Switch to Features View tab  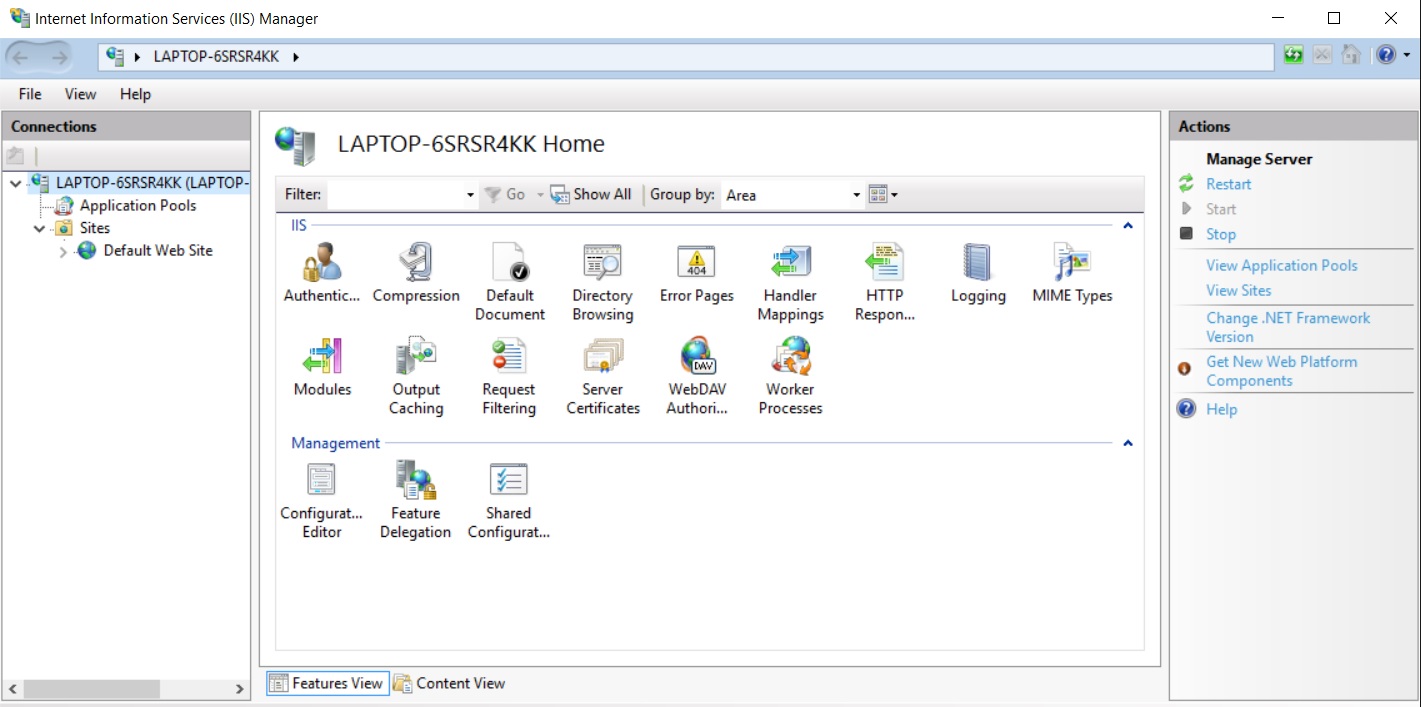click(327, 683)
